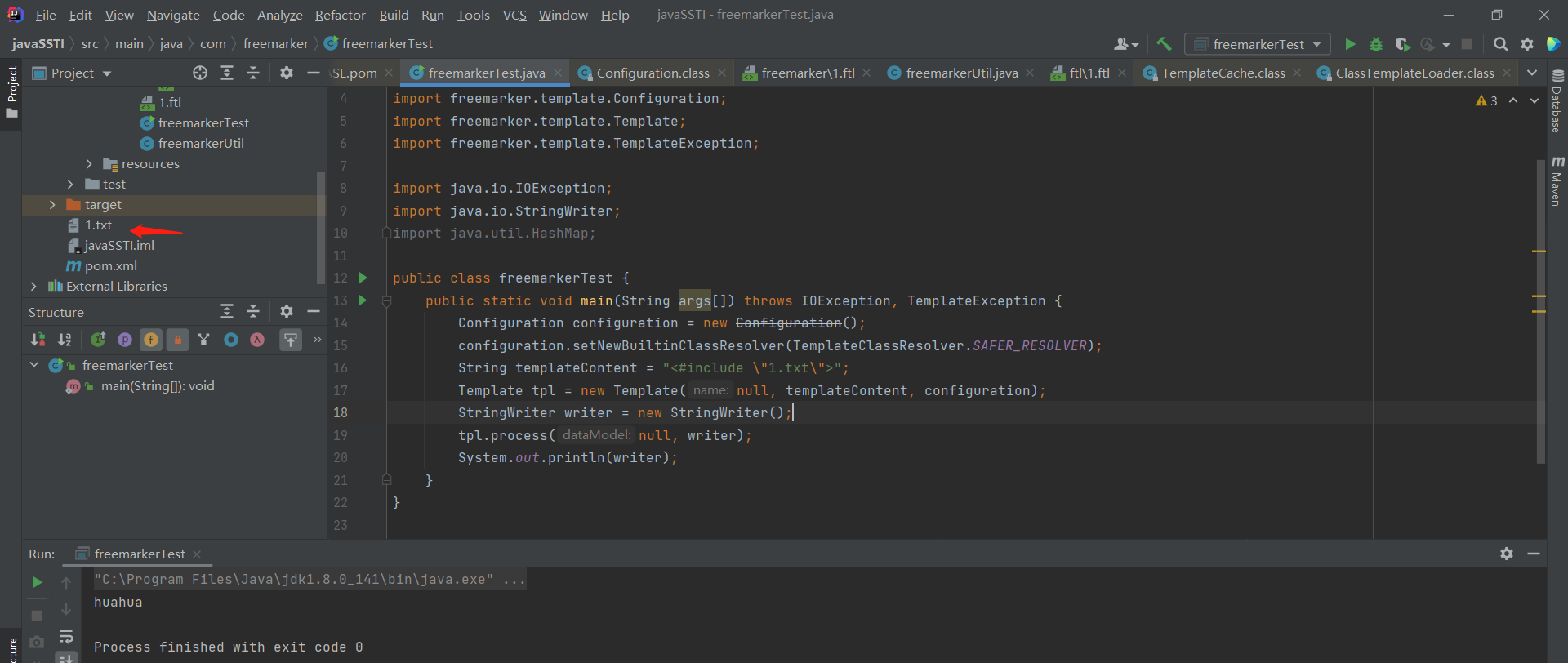Rerun freemarkerTest from Run panel
This screenshot has height=663, width=1568.
37,582
